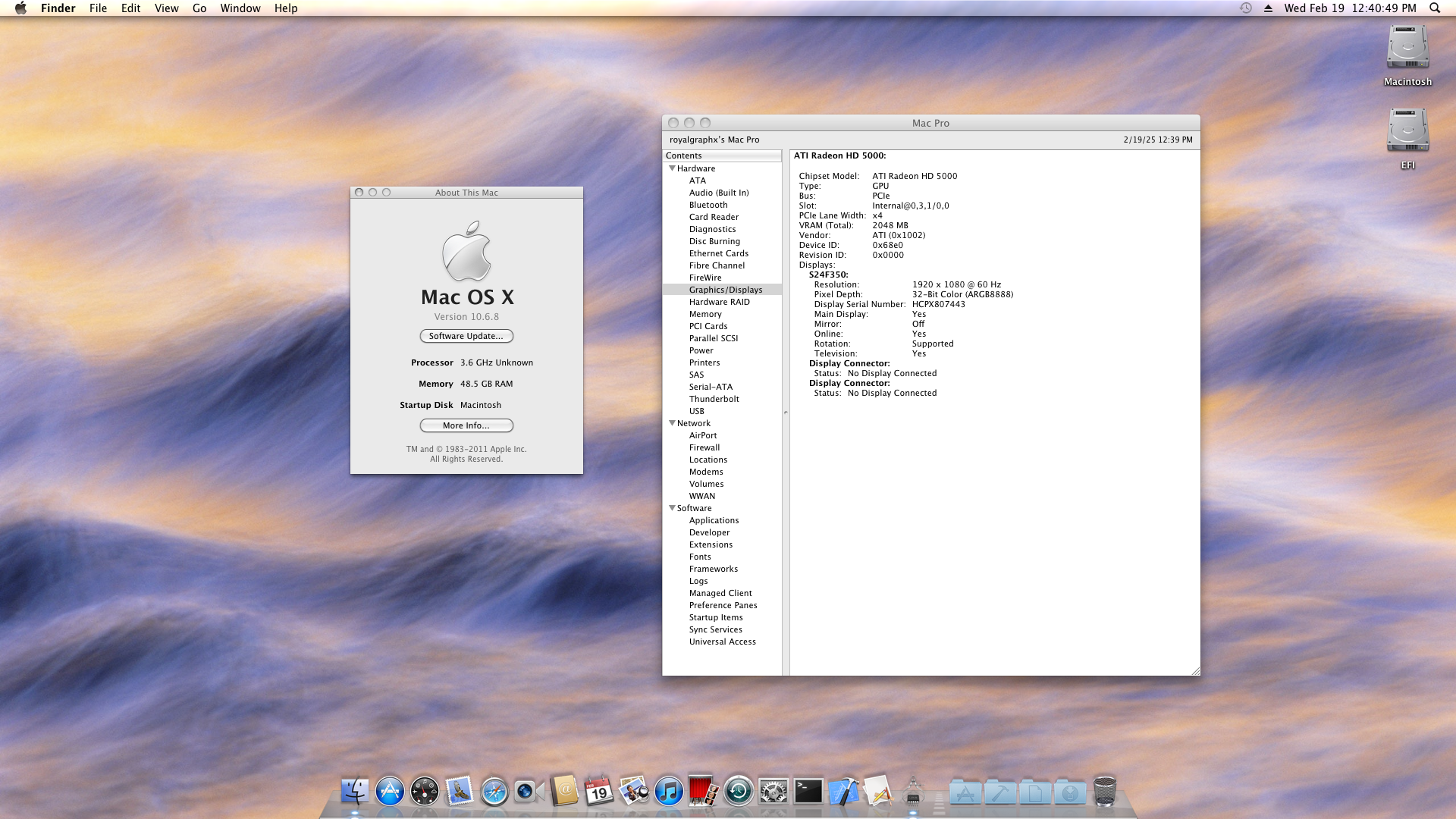Screen dimensions: 1456x819
Task: Select Serial-ATA in Hardware list
Action: point(722,387)
